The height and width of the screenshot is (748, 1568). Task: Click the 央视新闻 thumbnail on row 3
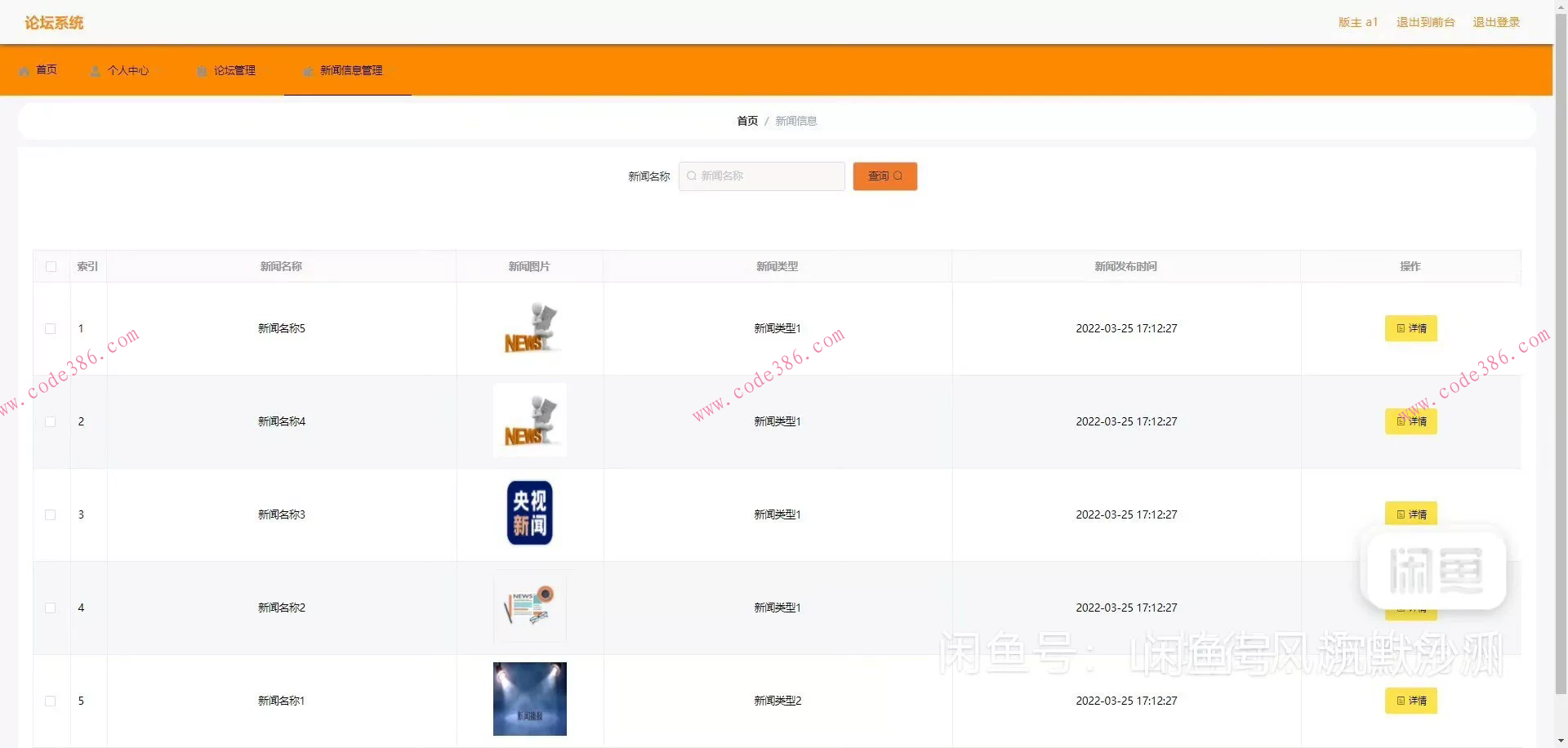pyautogui.click(x=529, y=514)
